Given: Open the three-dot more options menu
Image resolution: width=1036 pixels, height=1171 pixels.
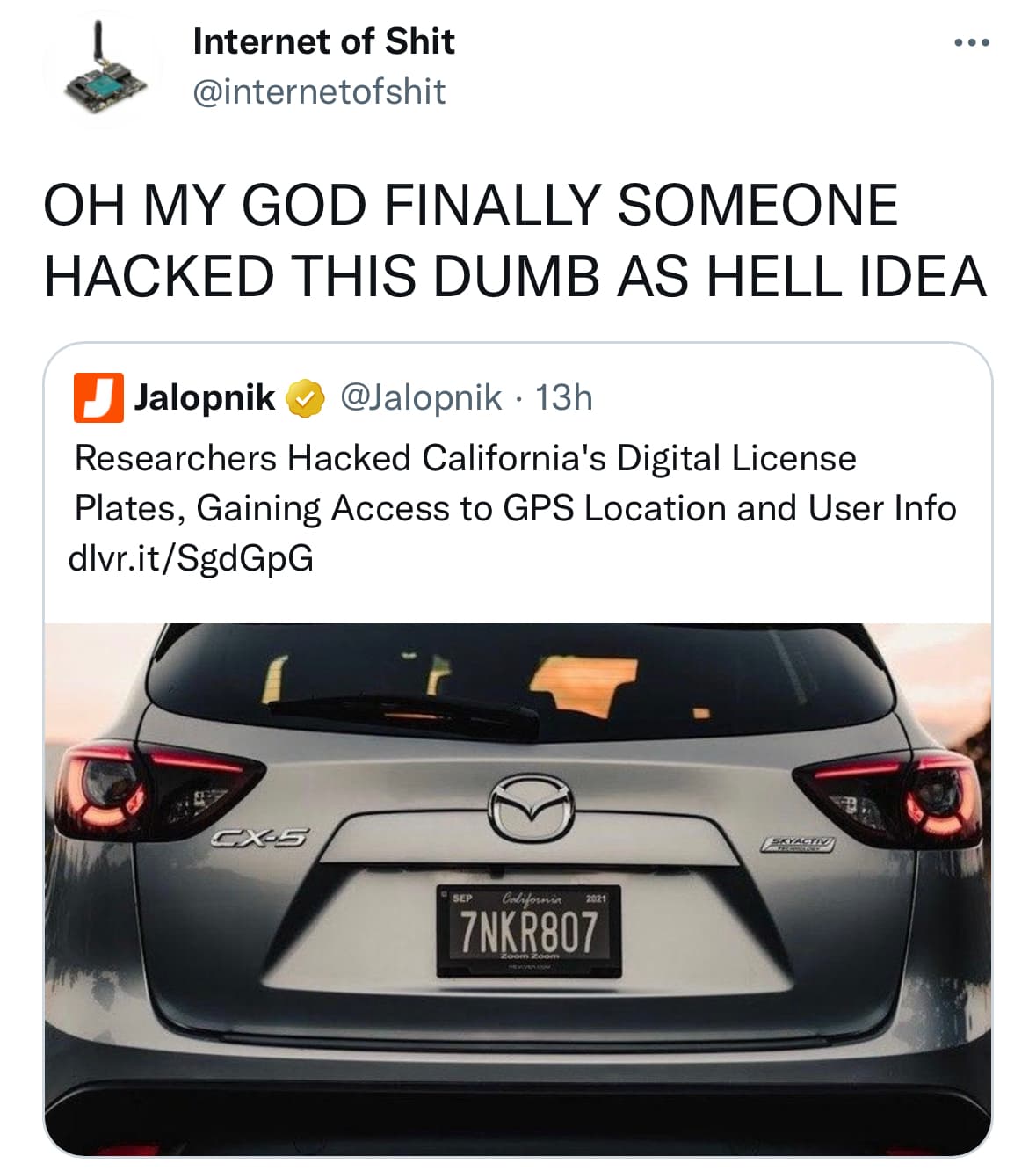Looking at the screenshot, I should [x=973, y=43].
